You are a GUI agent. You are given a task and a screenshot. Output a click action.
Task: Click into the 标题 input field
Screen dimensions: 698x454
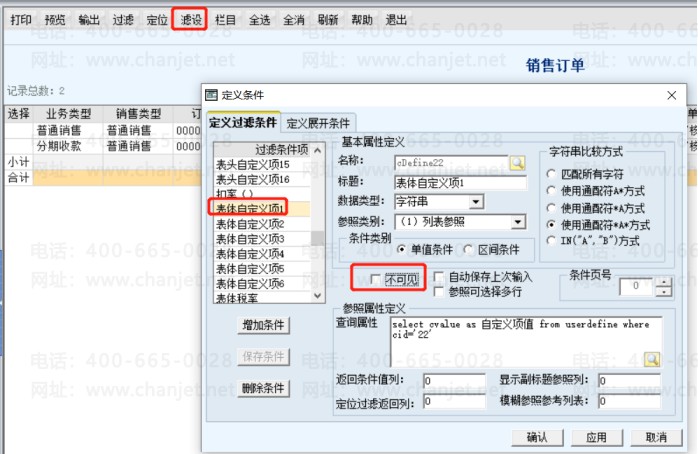[460, 183]
